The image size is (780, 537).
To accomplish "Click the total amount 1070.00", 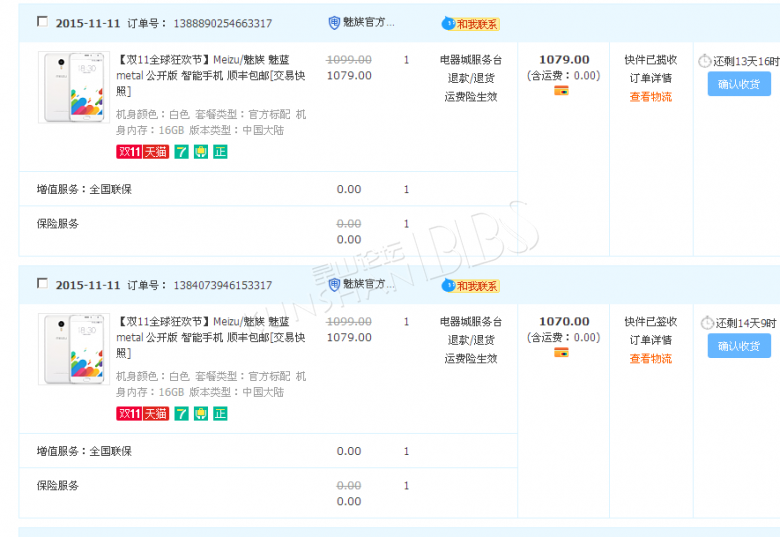I will pos(564,322).
